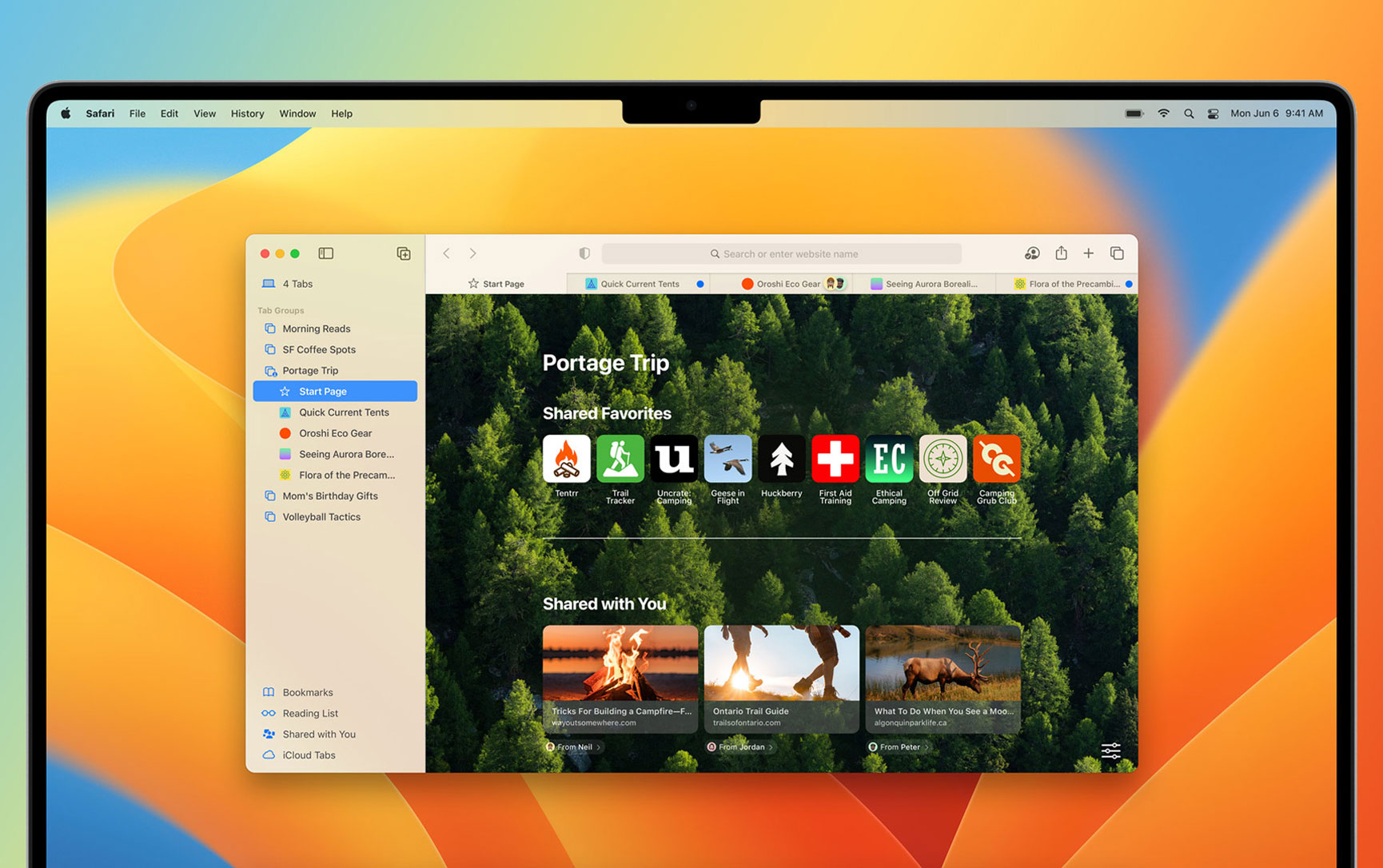Open the campfire tricks shared article
Viewport: 1383px width, 868px height.
point(620,679)
